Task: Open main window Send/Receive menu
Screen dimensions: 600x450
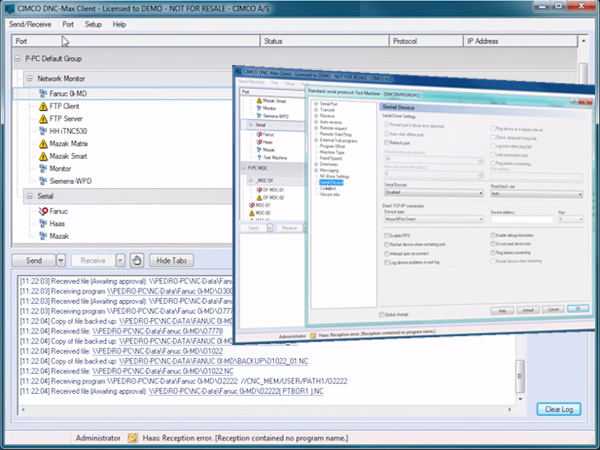Action: pos(30,24)
